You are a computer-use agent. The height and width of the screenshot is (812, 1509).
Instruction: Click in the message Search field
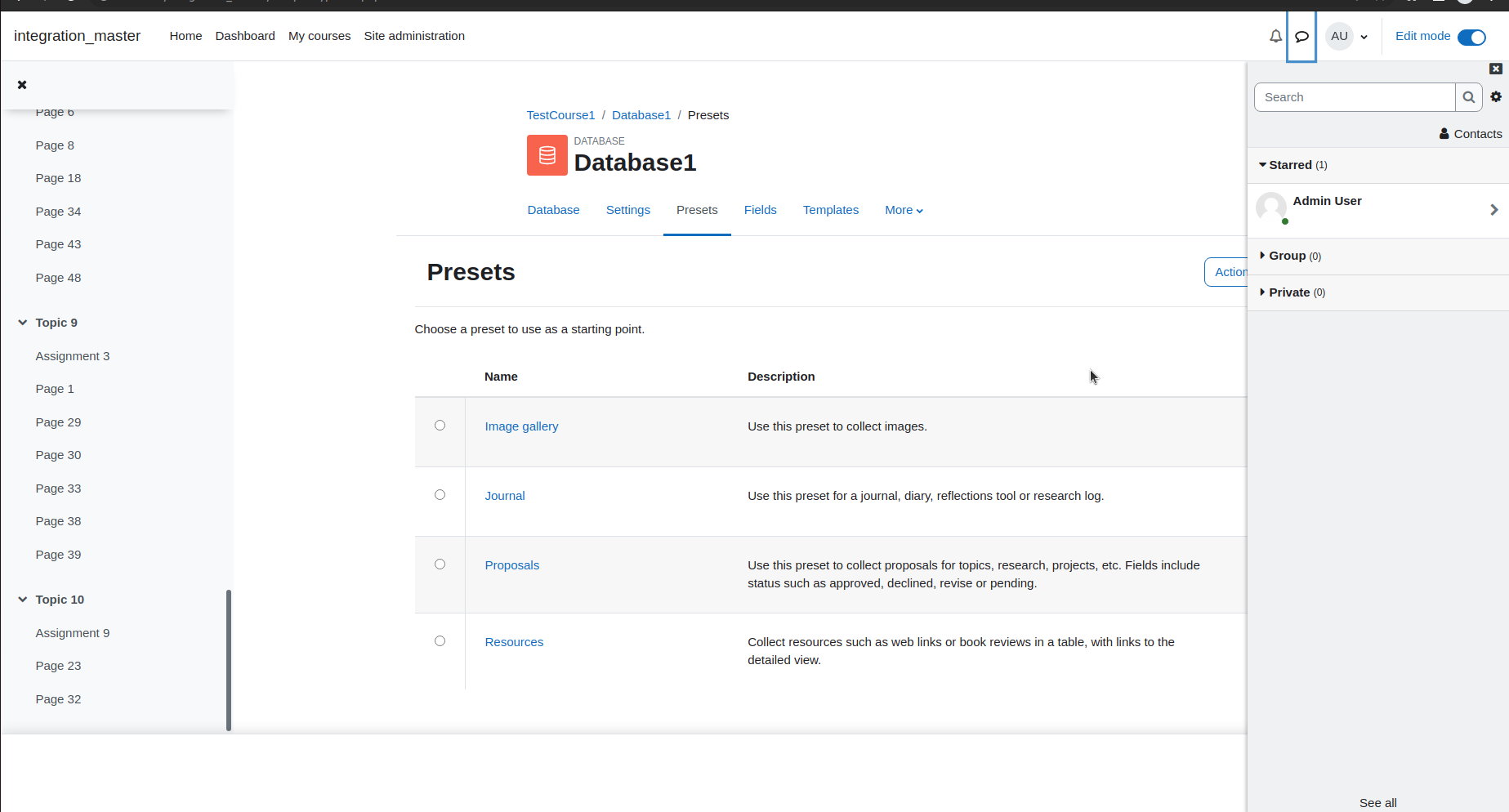1355,97
